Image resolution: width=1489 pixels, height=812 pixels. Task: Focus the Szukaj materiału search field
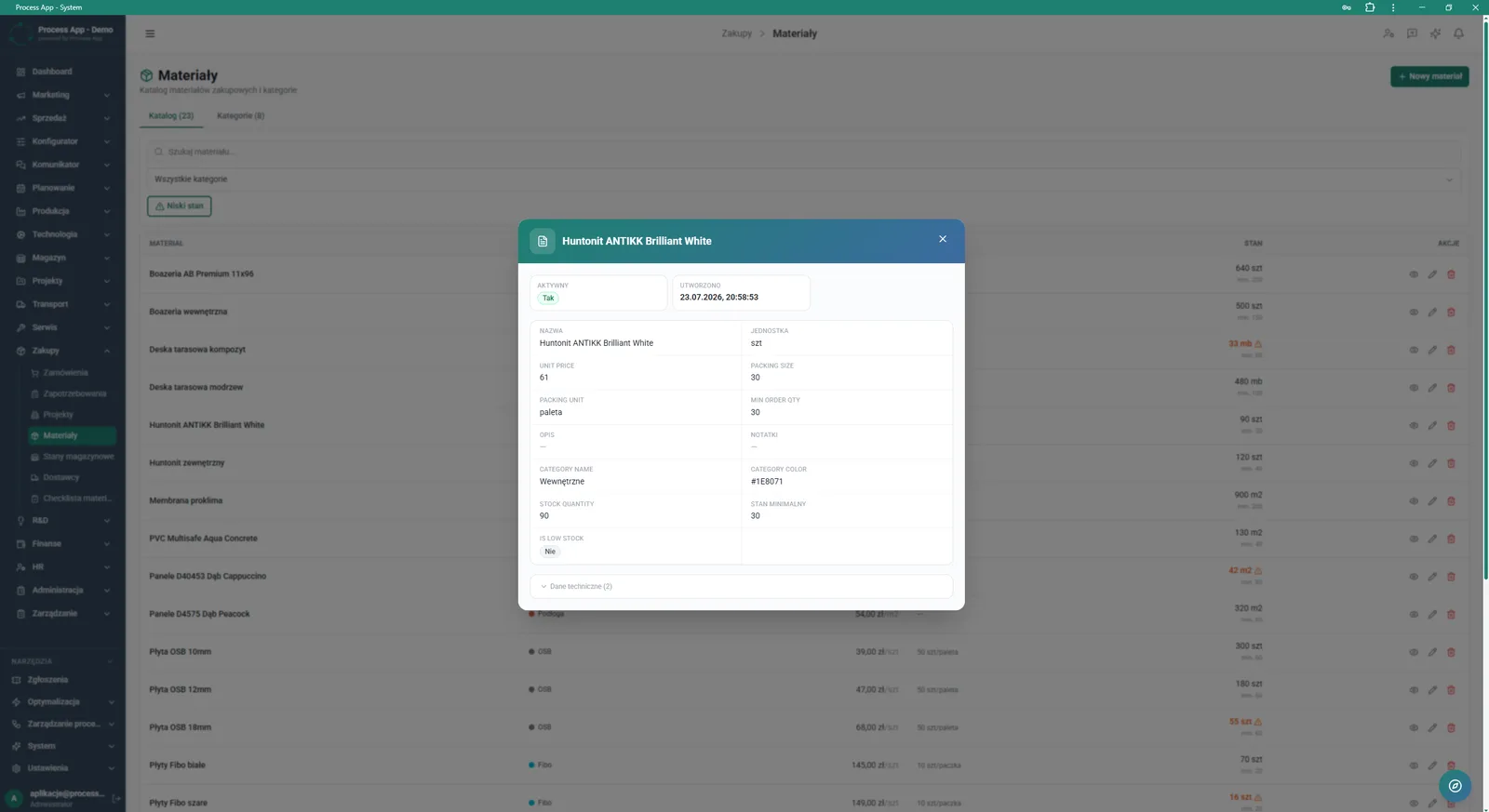[803, 152]
